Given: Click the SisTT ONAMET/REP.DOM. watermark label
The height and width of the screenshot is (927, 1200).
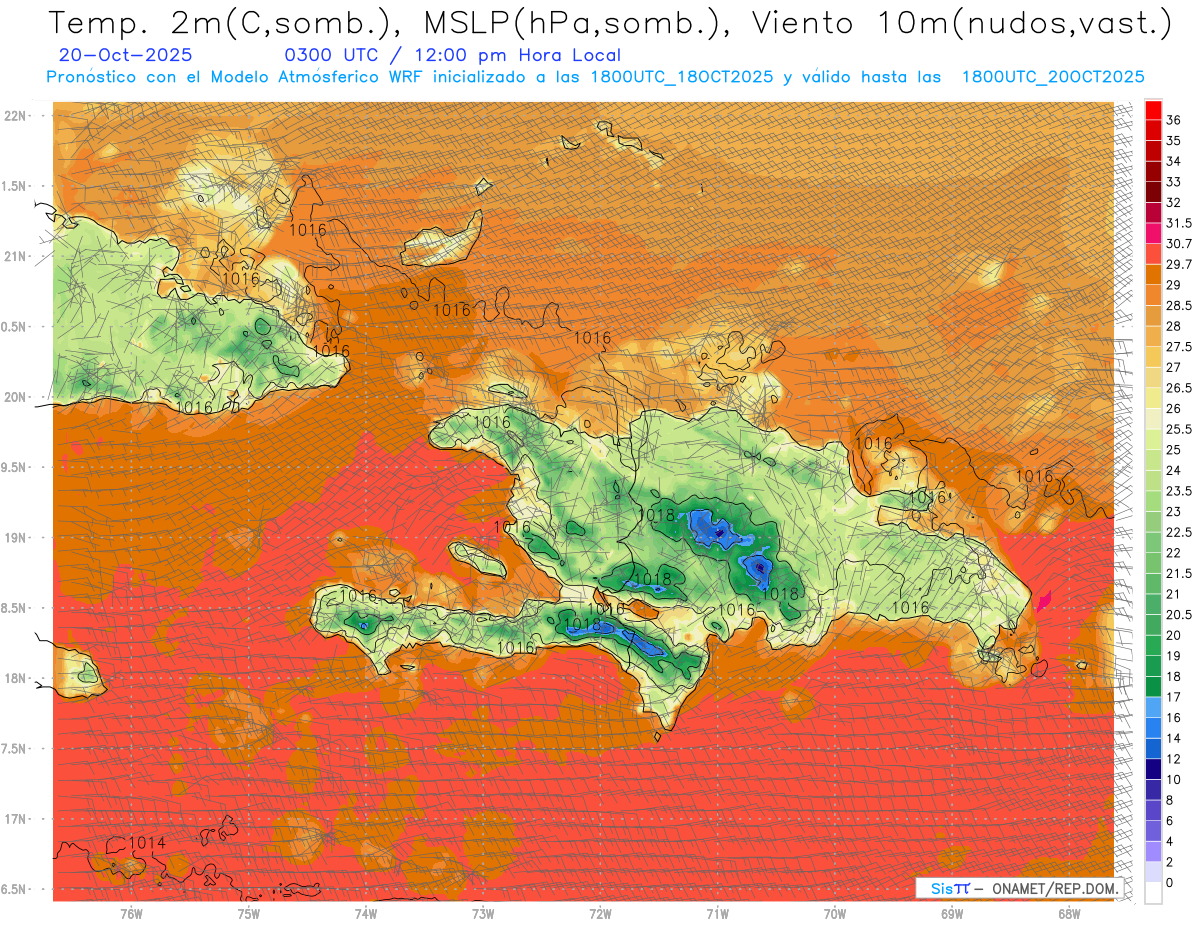Looking at the screenshot, I should tap(1018, 888).
